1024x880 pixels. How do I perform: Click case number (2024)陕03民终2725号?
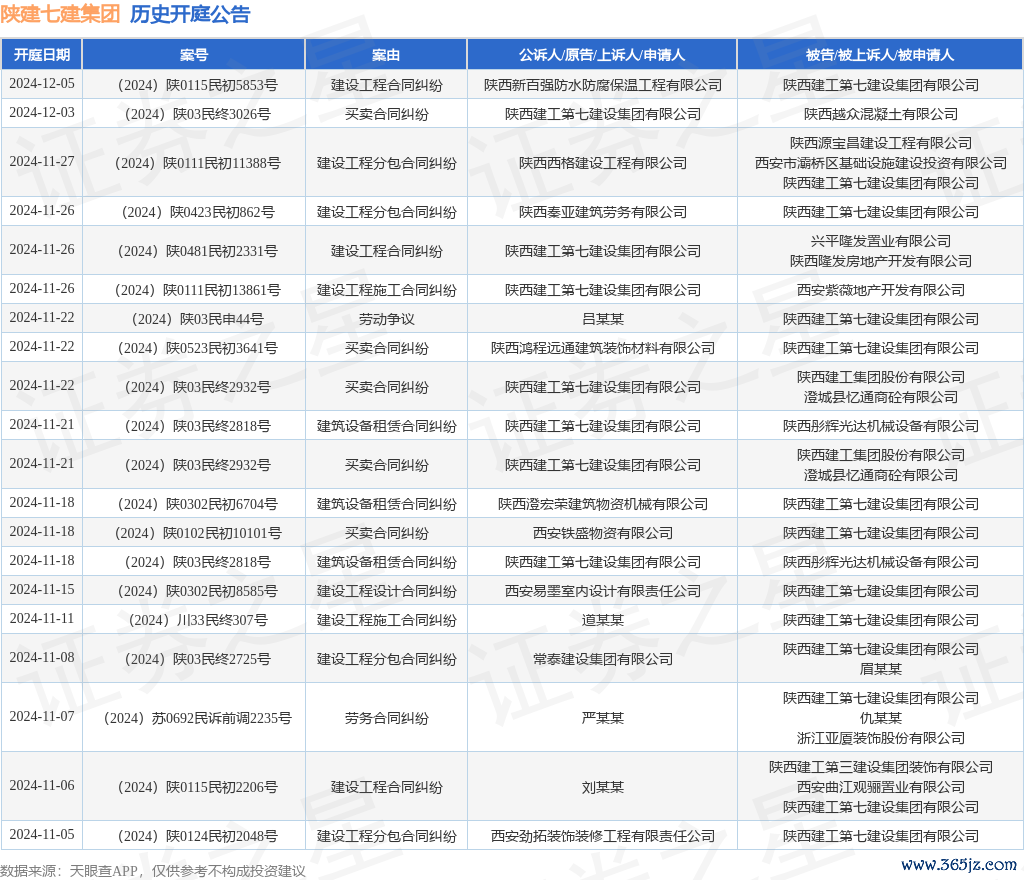(x=197, y=659)
